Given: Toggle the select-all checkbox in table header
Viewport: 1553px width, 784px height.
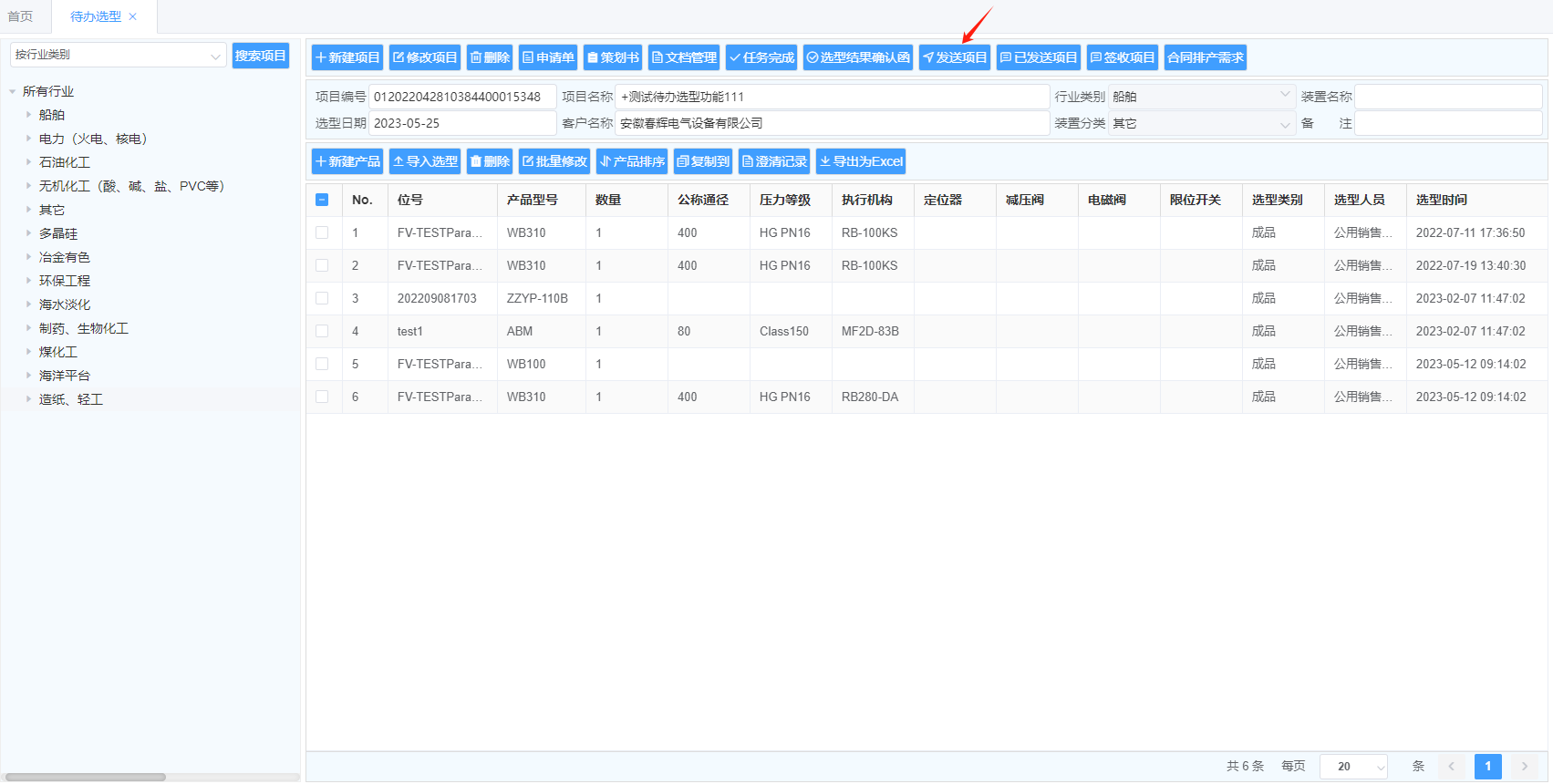Looking at the screenshot, I should pos(322,200).
